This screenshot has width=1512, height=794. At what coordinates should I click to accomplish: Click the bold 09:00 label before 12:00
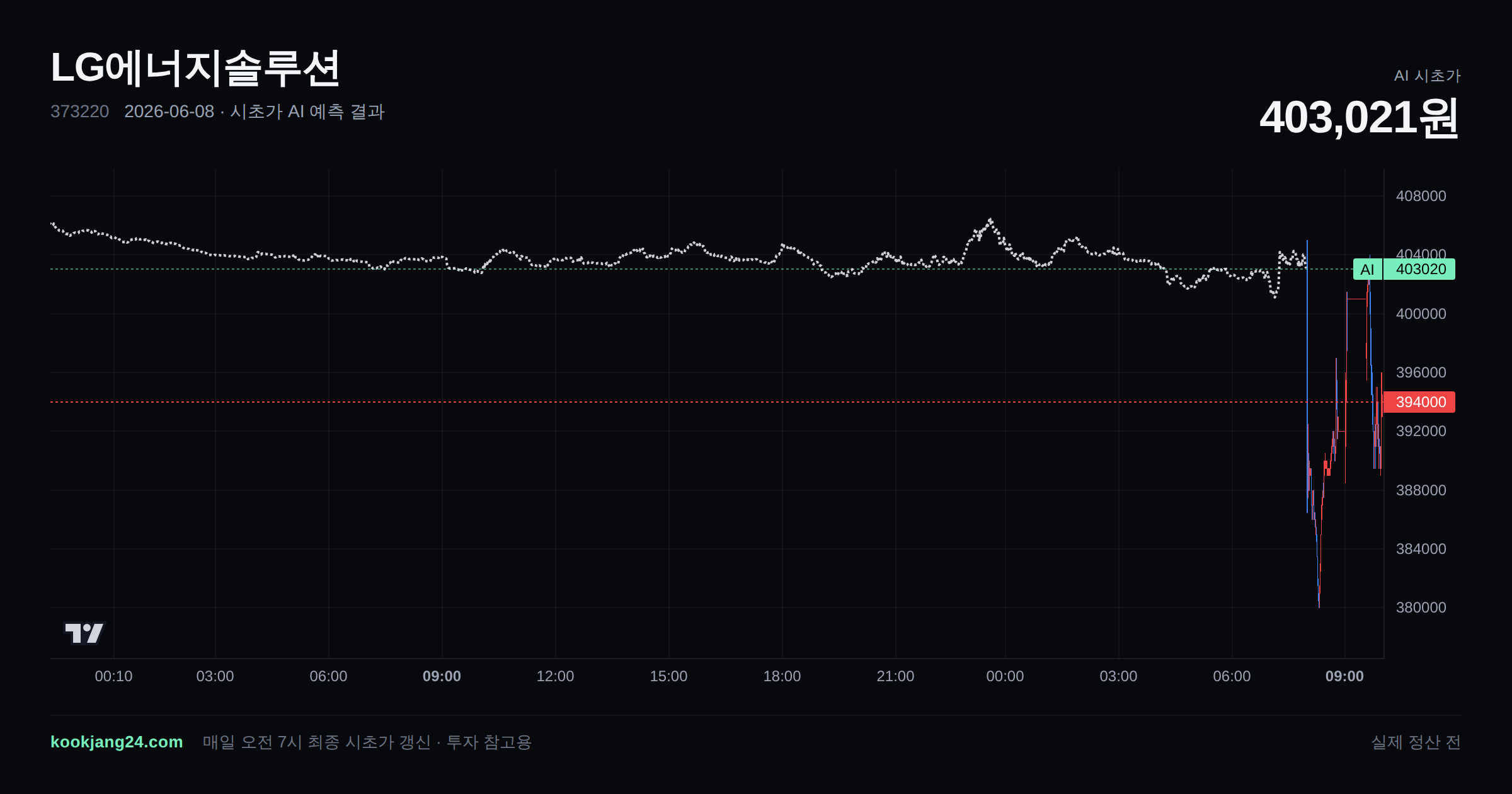(x=442, y=676)
